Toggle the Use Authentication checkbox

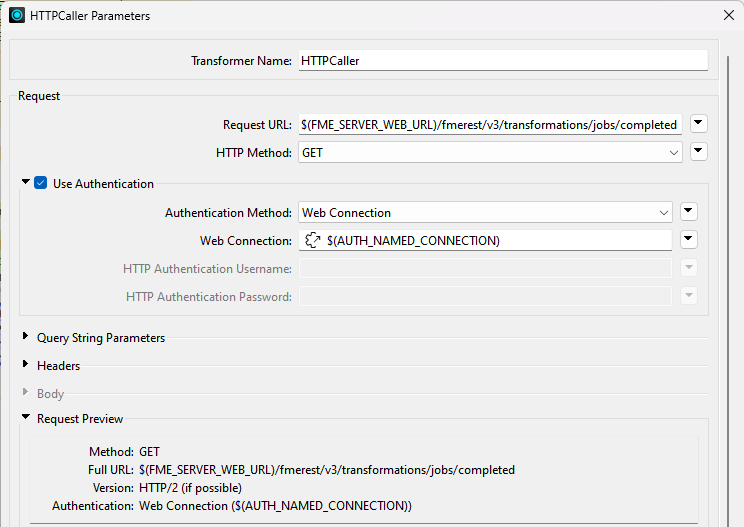(x=41, y=183)
